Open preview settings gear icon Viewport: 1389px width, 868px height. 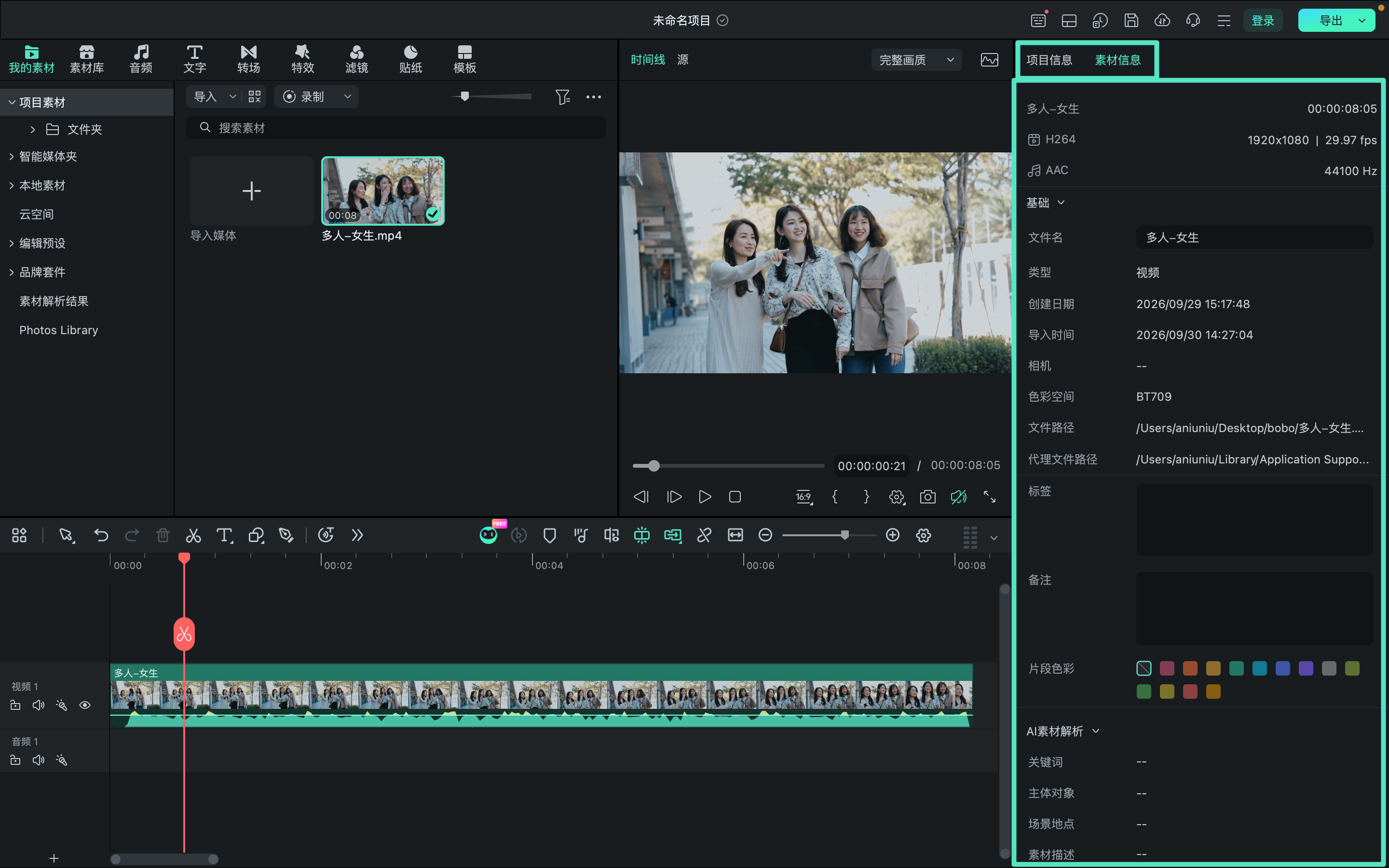[x=897, y=497]
